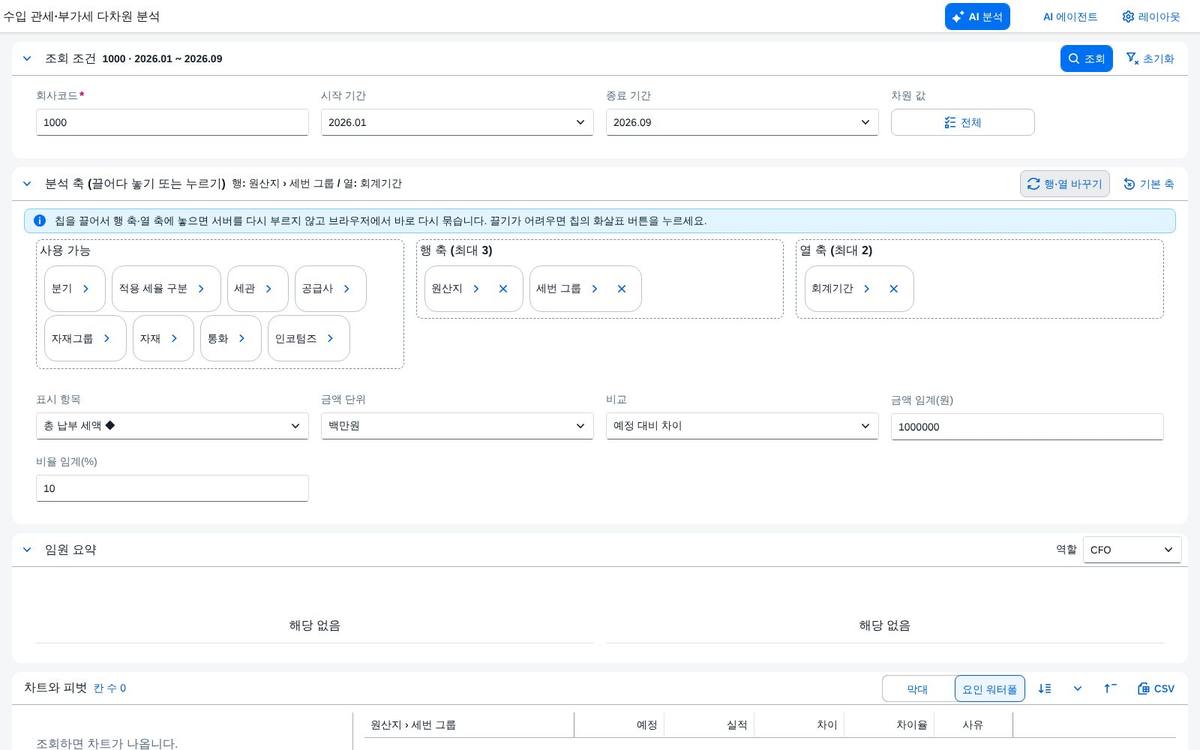Click the arrow on the 통화 chip
1200x750 pixels.
tap(242, 339)
